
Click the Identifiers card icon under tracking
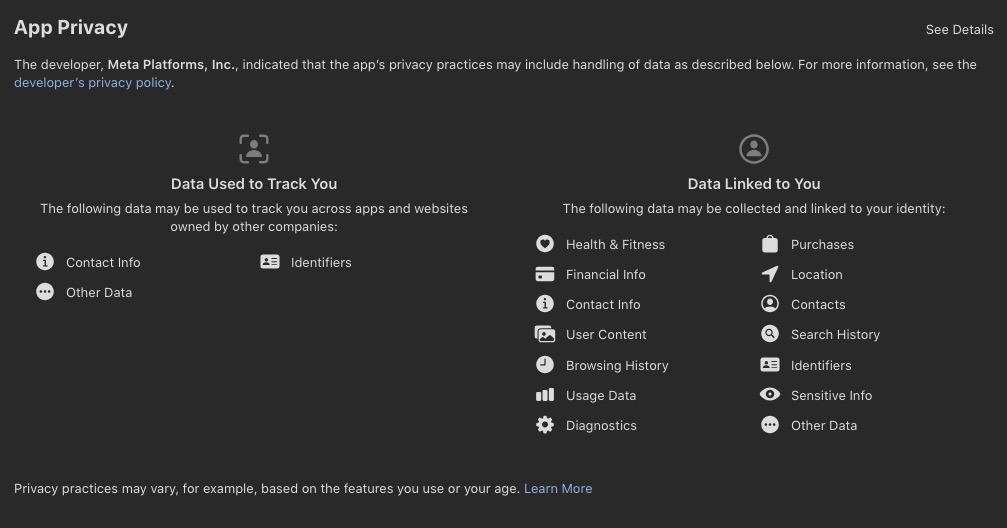270,261
